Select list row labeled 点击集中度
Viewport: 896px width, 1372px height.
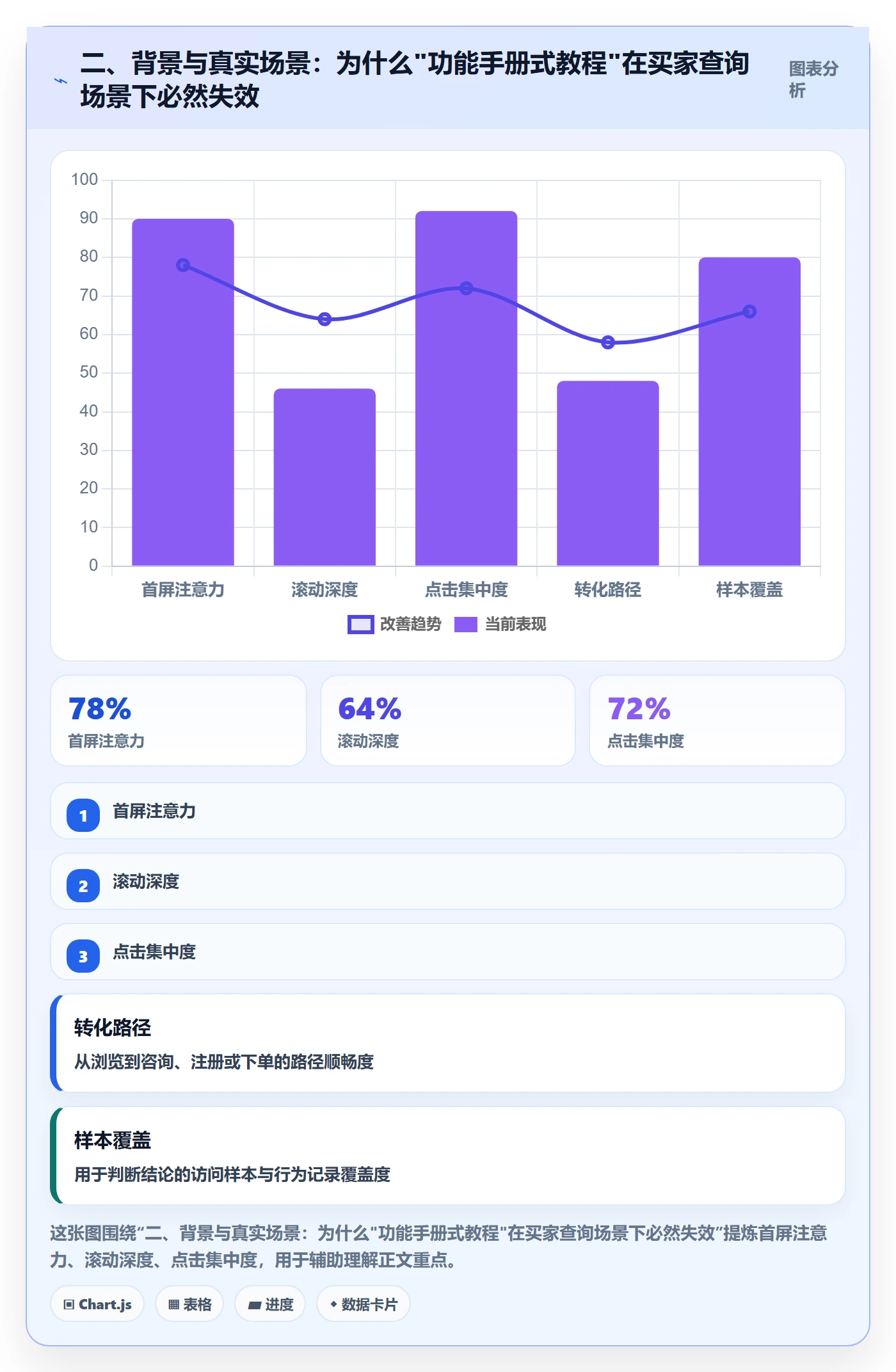pyautogui.click(x=448, y=952)
